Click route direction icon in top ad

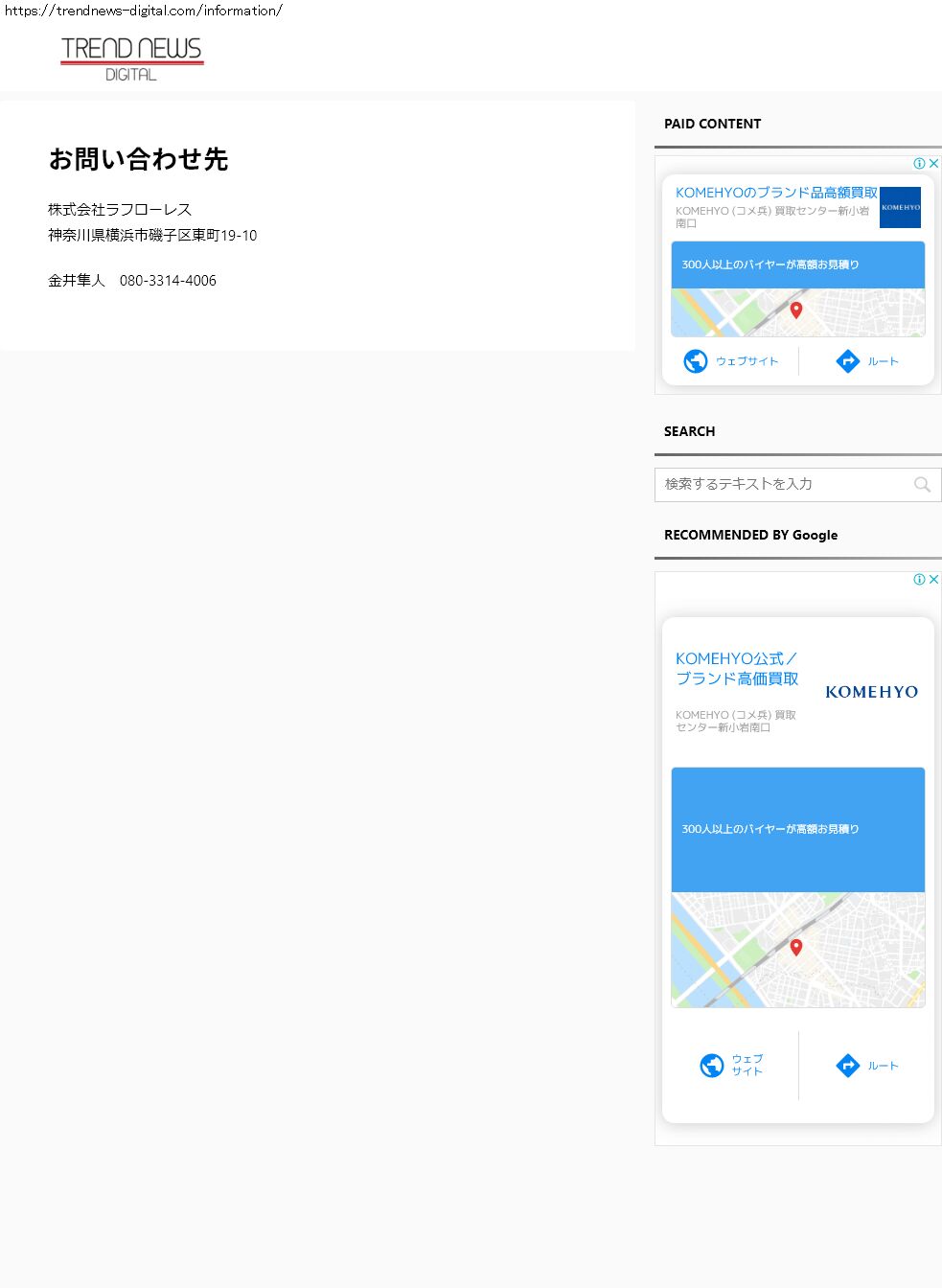point(848,361)
